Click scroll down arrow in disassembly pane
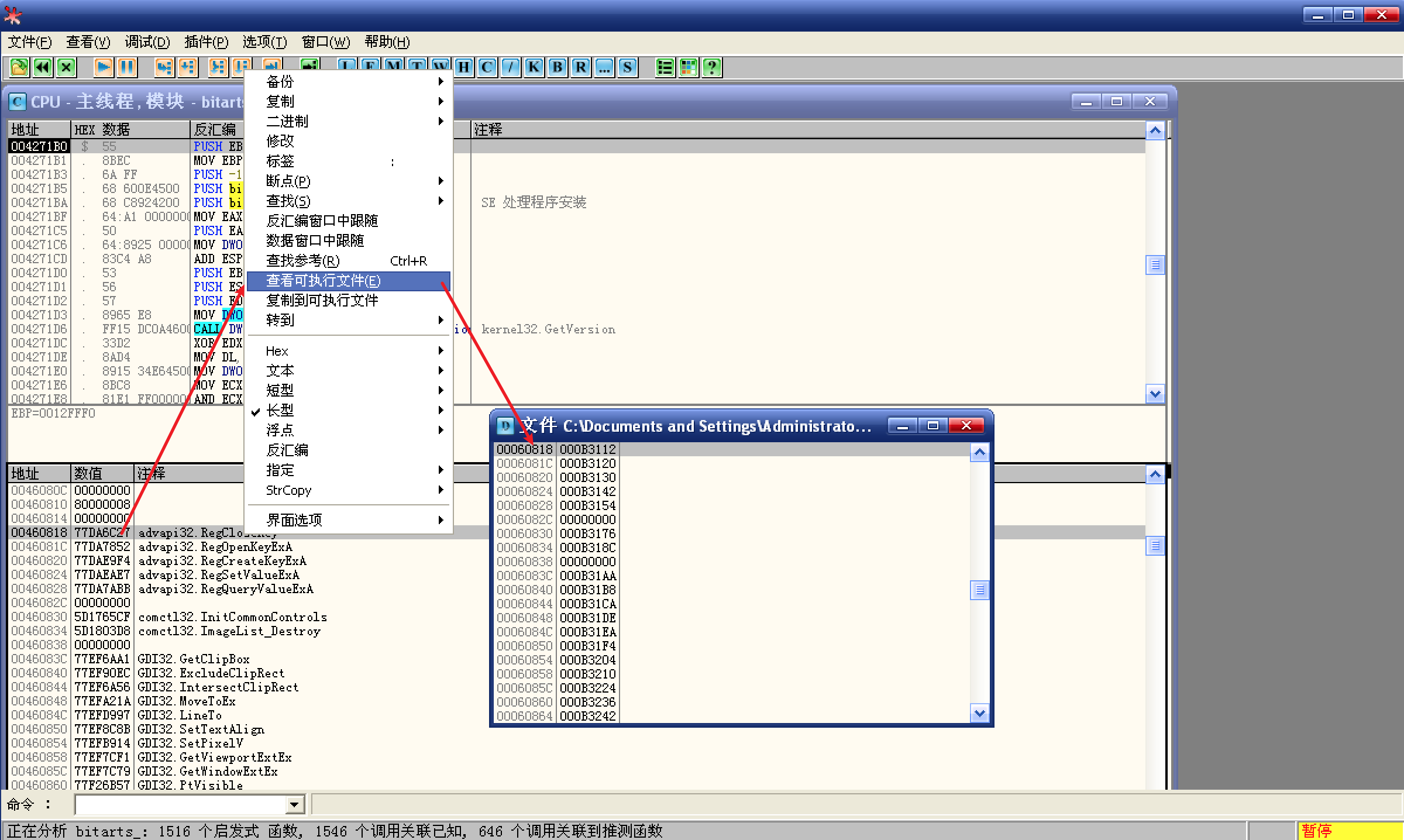This screenshot has width=1404, height=840. point(1155,394)
